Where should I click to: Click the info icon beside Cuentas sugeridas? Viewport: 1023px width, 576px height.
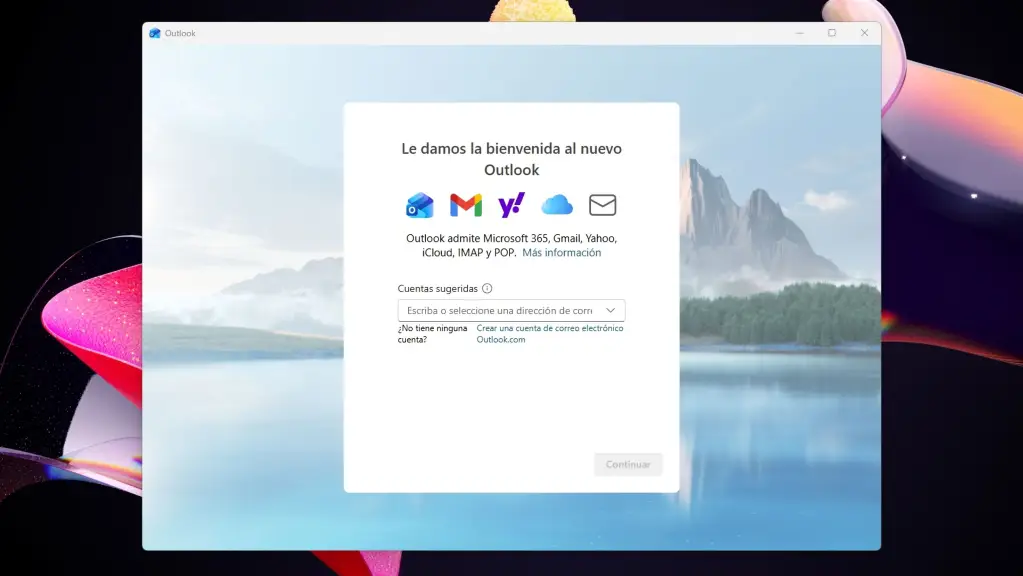[x=487, y=289]
